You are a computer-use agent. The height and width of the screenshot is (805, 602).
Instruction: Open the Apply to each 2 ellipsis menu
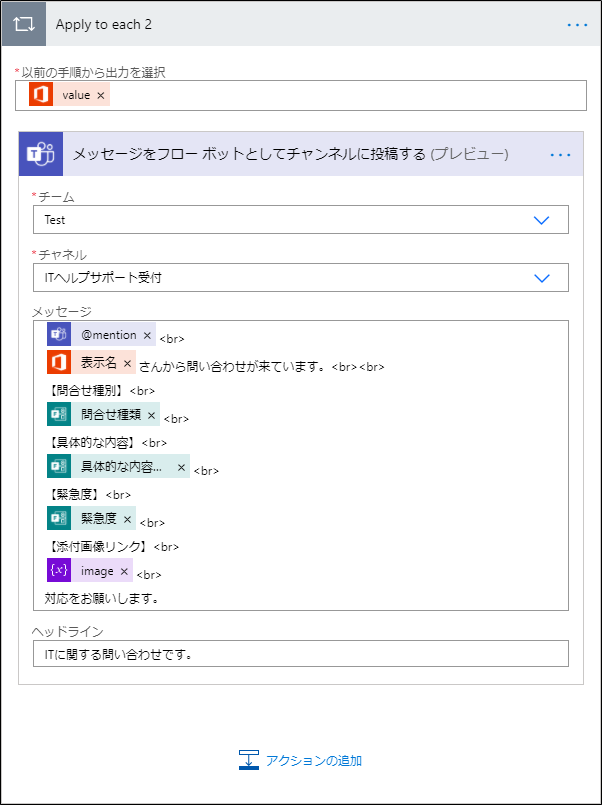click(x=577, y=25)
